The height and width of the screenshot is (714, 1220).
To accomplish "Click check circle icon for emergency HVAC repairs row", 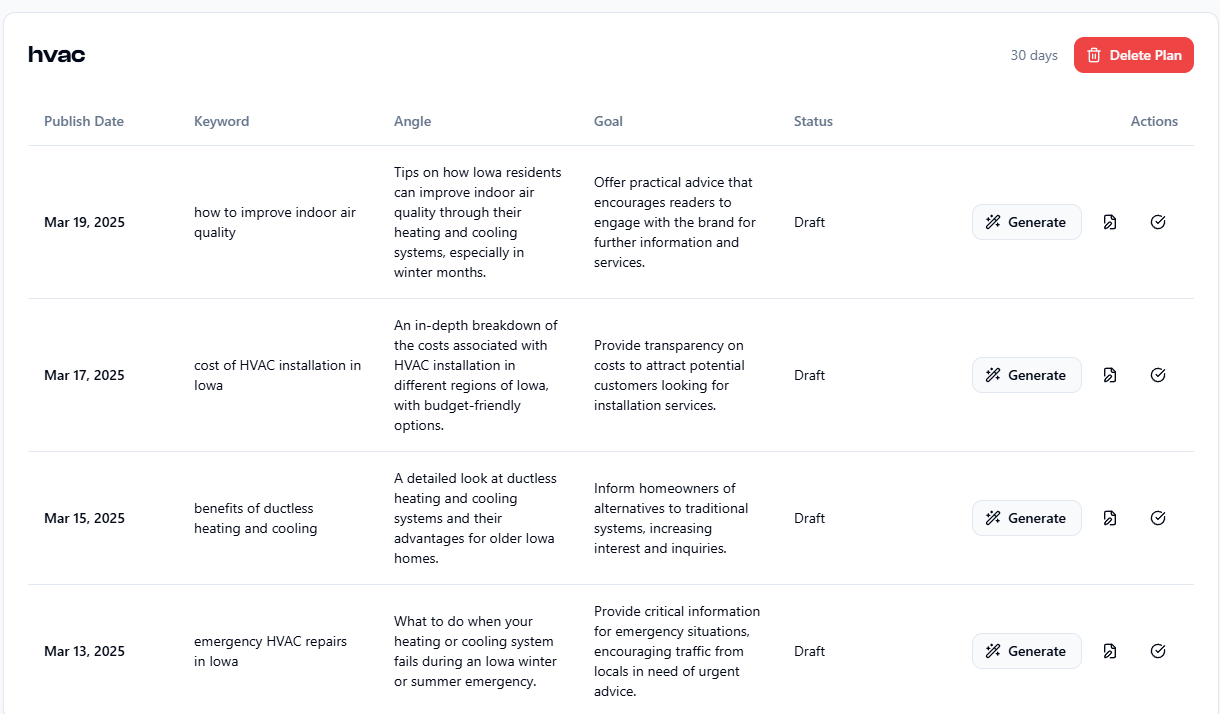I will (x=1158, y=651).
